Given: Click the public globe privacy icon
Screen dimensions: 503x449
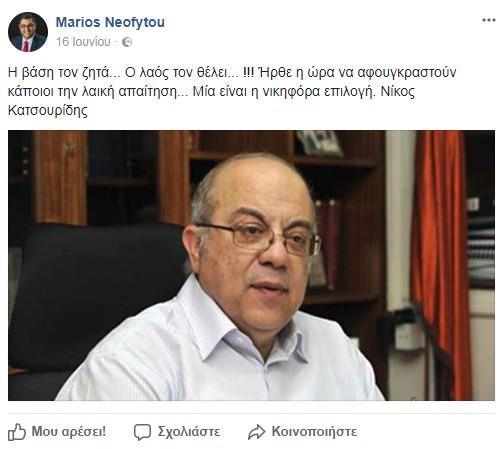Looking at the screenshot, I should point(127,42).
